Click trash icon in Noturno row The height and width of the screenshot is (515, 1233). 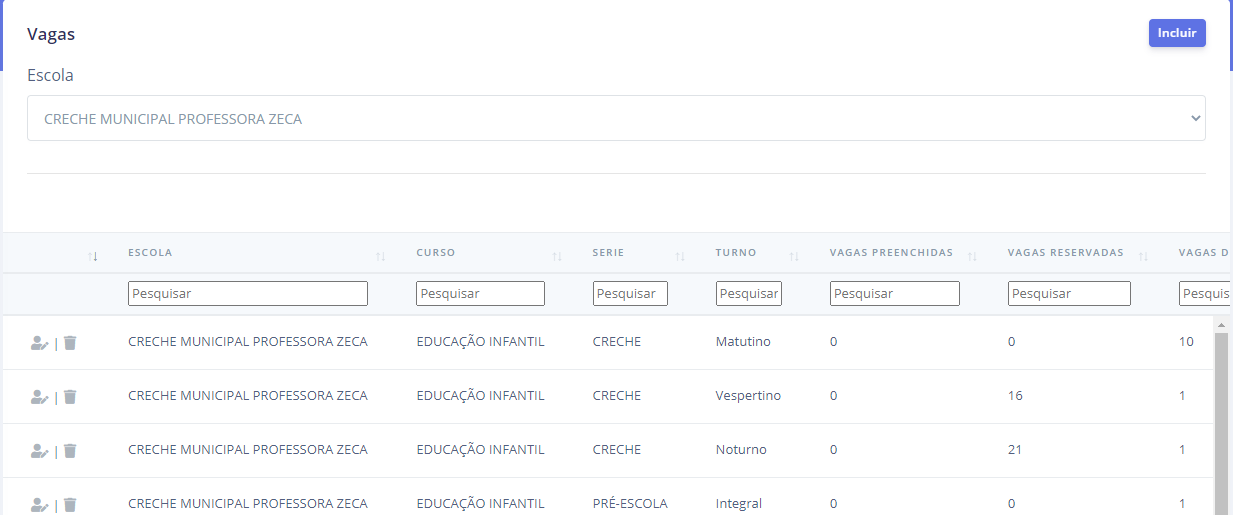(70, 451)
